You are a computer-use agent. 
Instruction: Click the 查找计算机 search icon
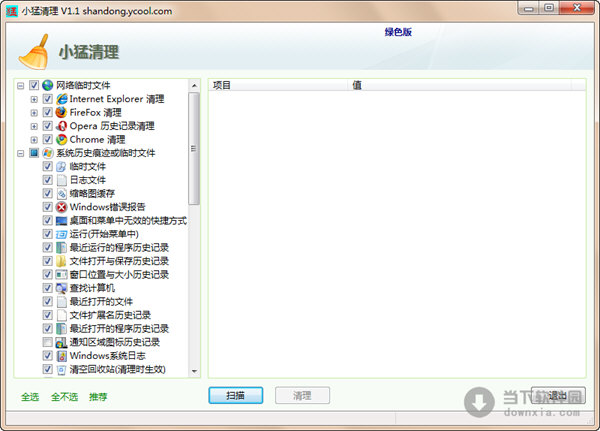[x=61, y=288]
